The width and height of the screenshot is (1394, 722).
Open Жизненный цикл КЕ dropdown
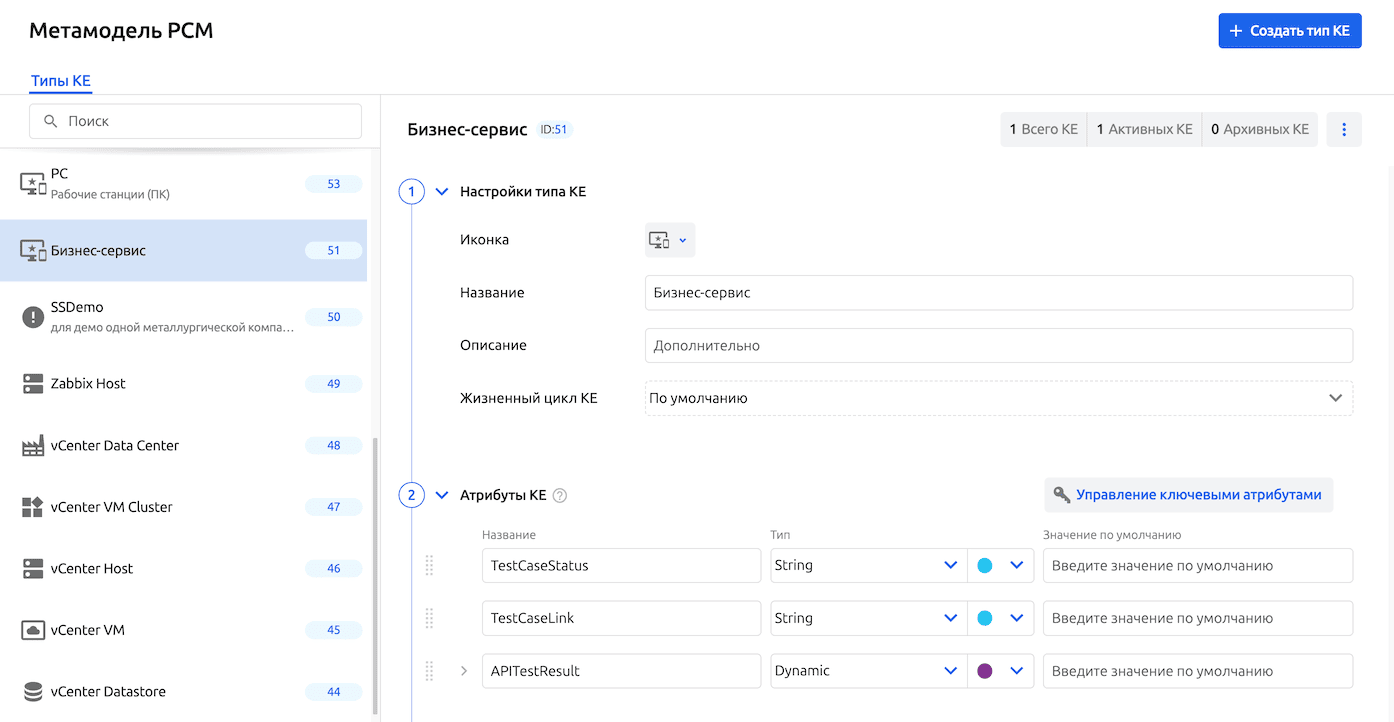point(998,398)
